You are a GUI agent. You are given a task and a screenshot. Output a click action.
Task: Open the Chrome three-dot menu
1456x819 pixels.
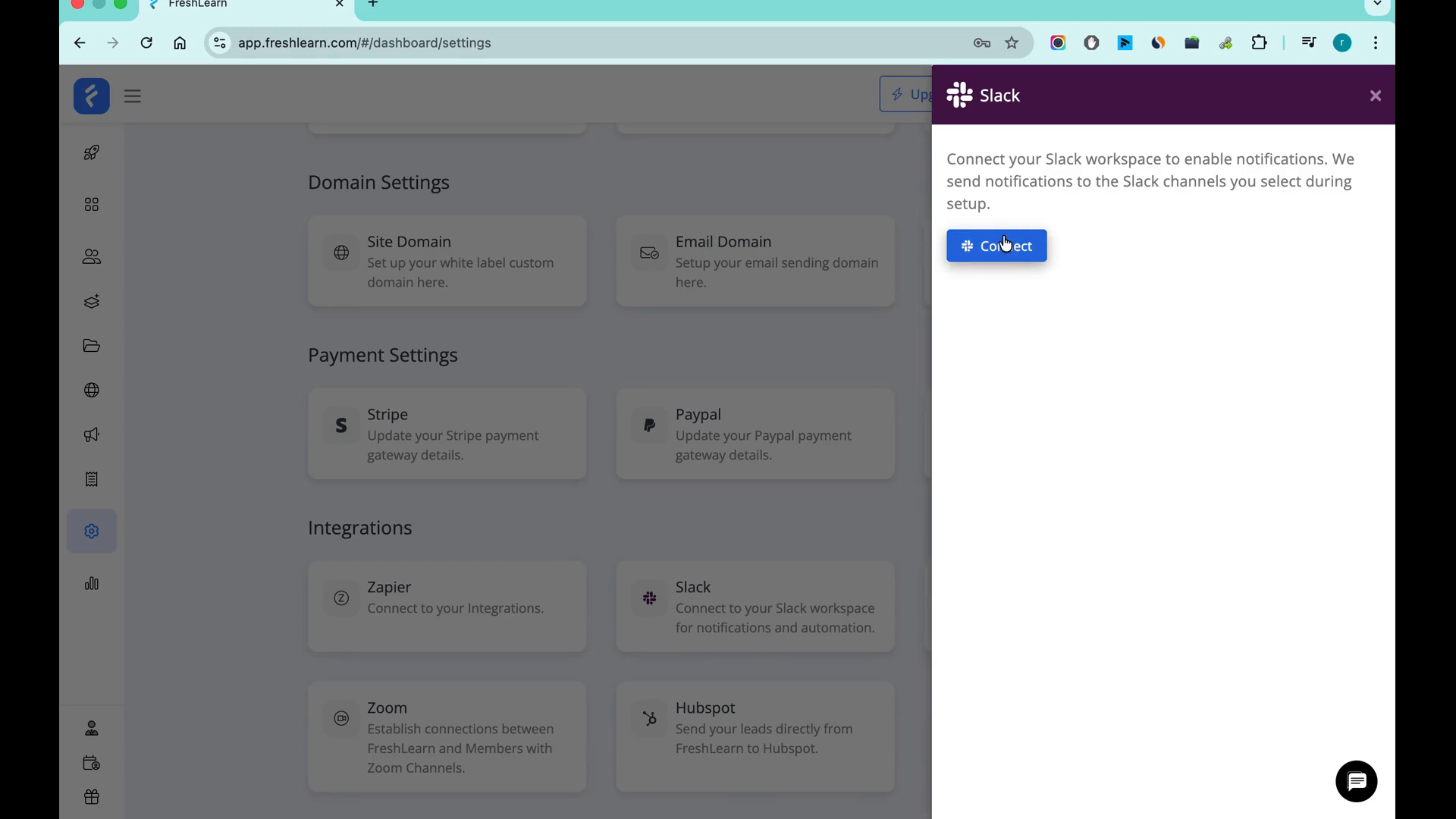click(1375, 43)
